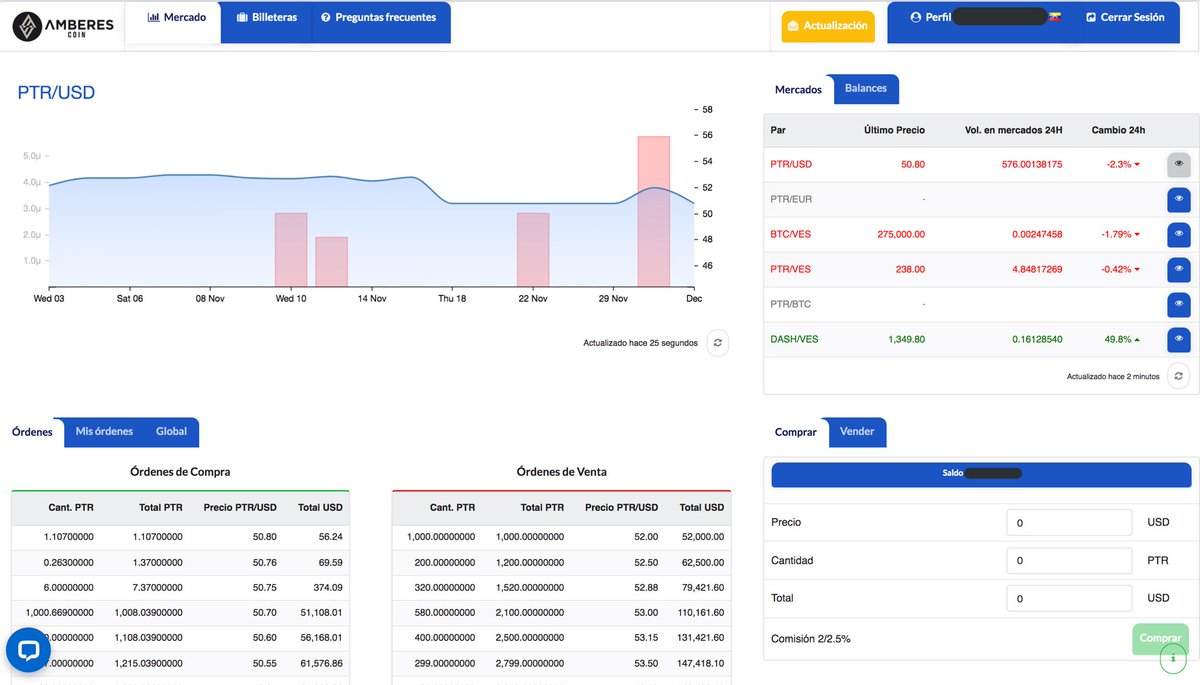Click the BTC/VES pair name
The width and height of the screenshot is (1200, 685).
791,234
